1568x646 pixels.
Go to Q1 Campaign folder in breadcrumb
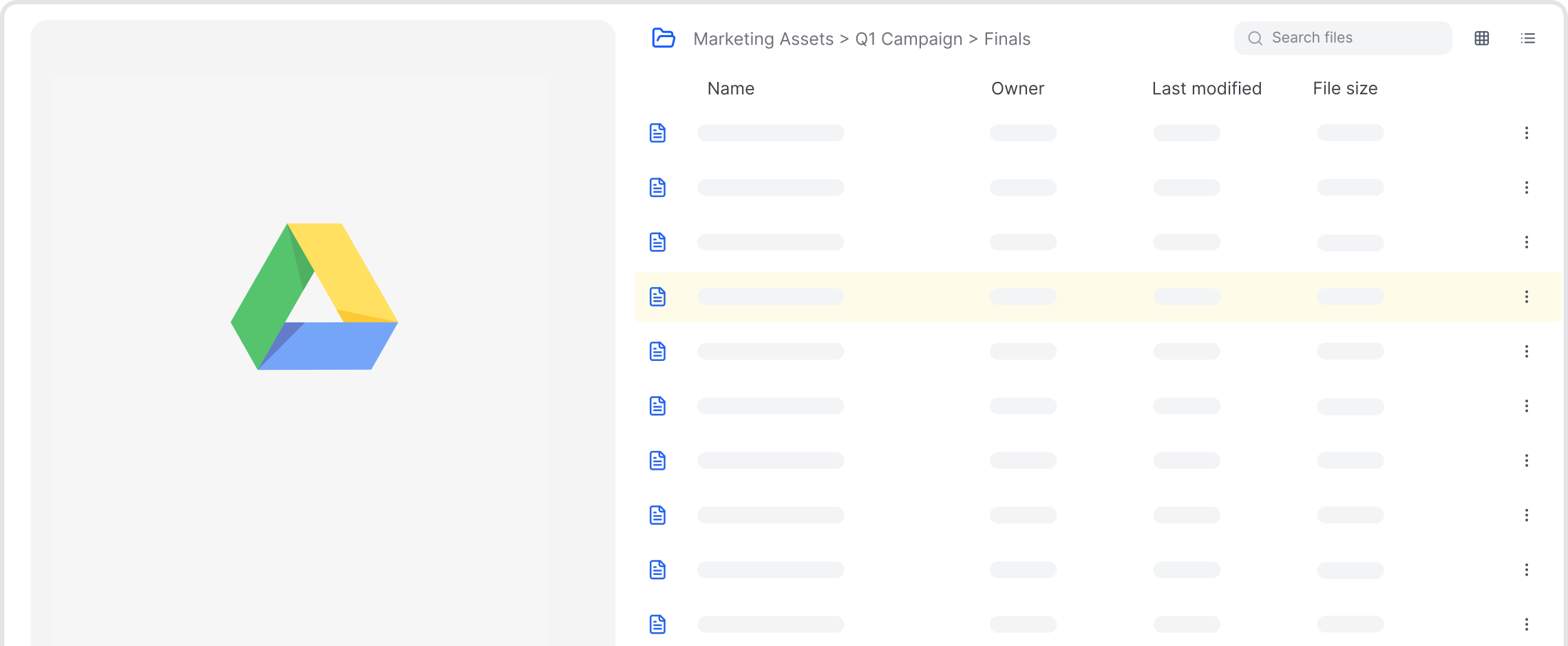coord(909,39)
